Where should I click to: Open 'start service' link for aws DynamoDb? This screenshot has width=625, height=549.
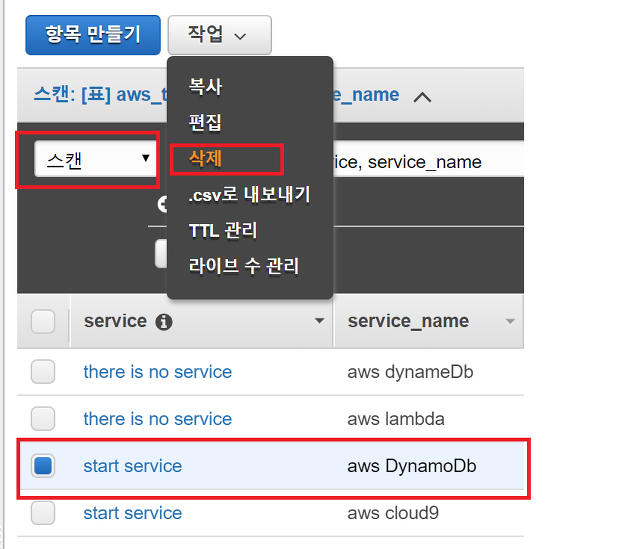click(x=133, y=466)
